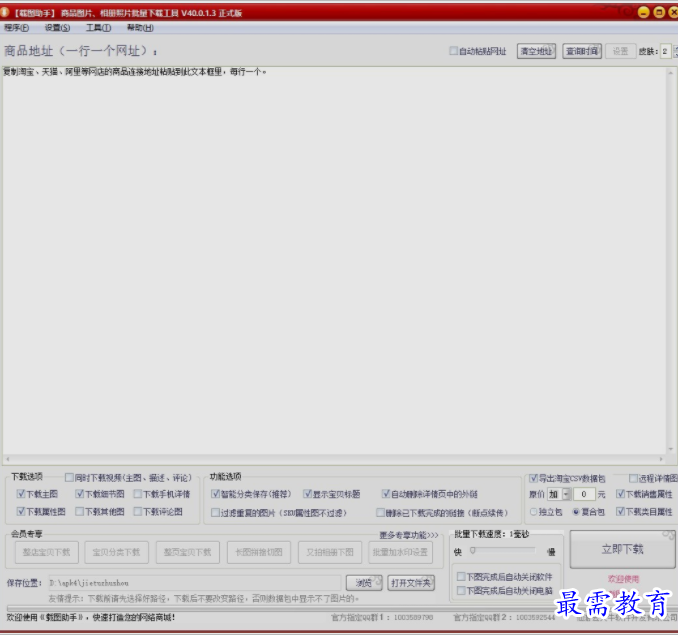
Task: Click the 皮肤 number field
Action: point(665,51)
